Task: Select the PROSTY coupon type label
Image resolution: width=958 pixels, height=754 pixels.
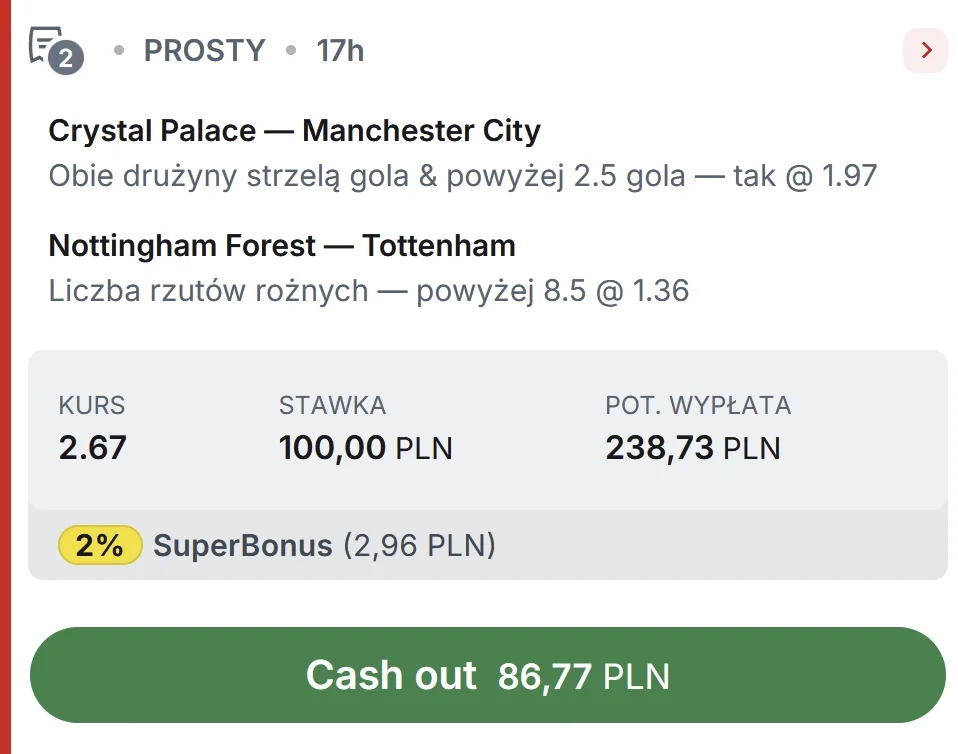Action: pos(204,50)
